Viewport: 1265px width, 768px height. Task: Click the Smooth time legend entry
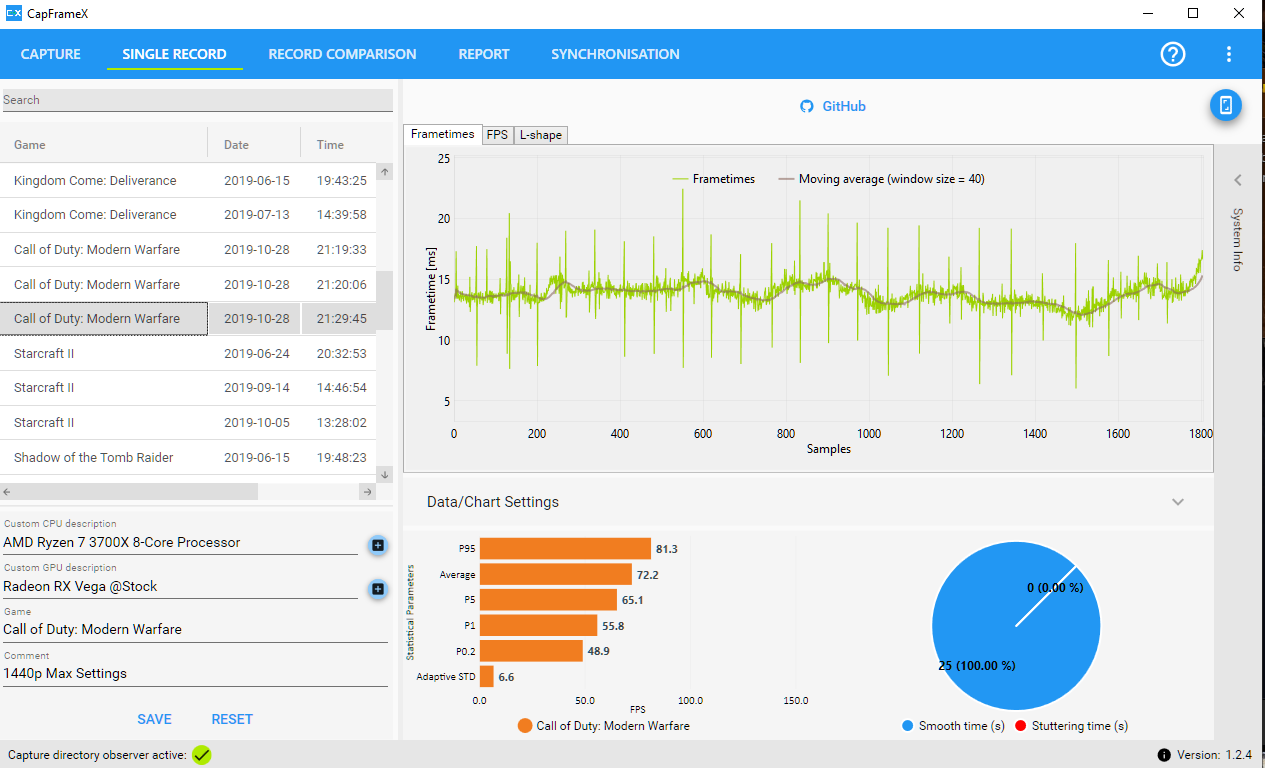coord(953,726)
